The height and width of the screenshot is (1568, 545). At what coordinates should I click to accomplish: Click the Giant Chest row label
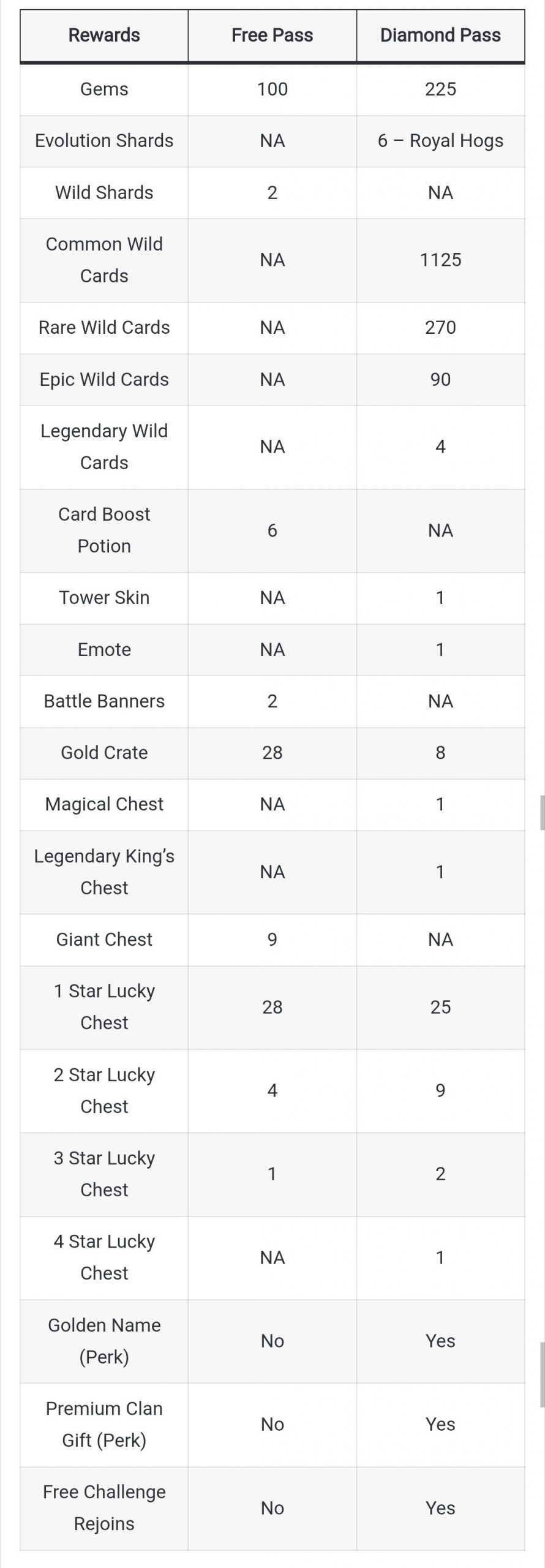click(x=104, y=940)
